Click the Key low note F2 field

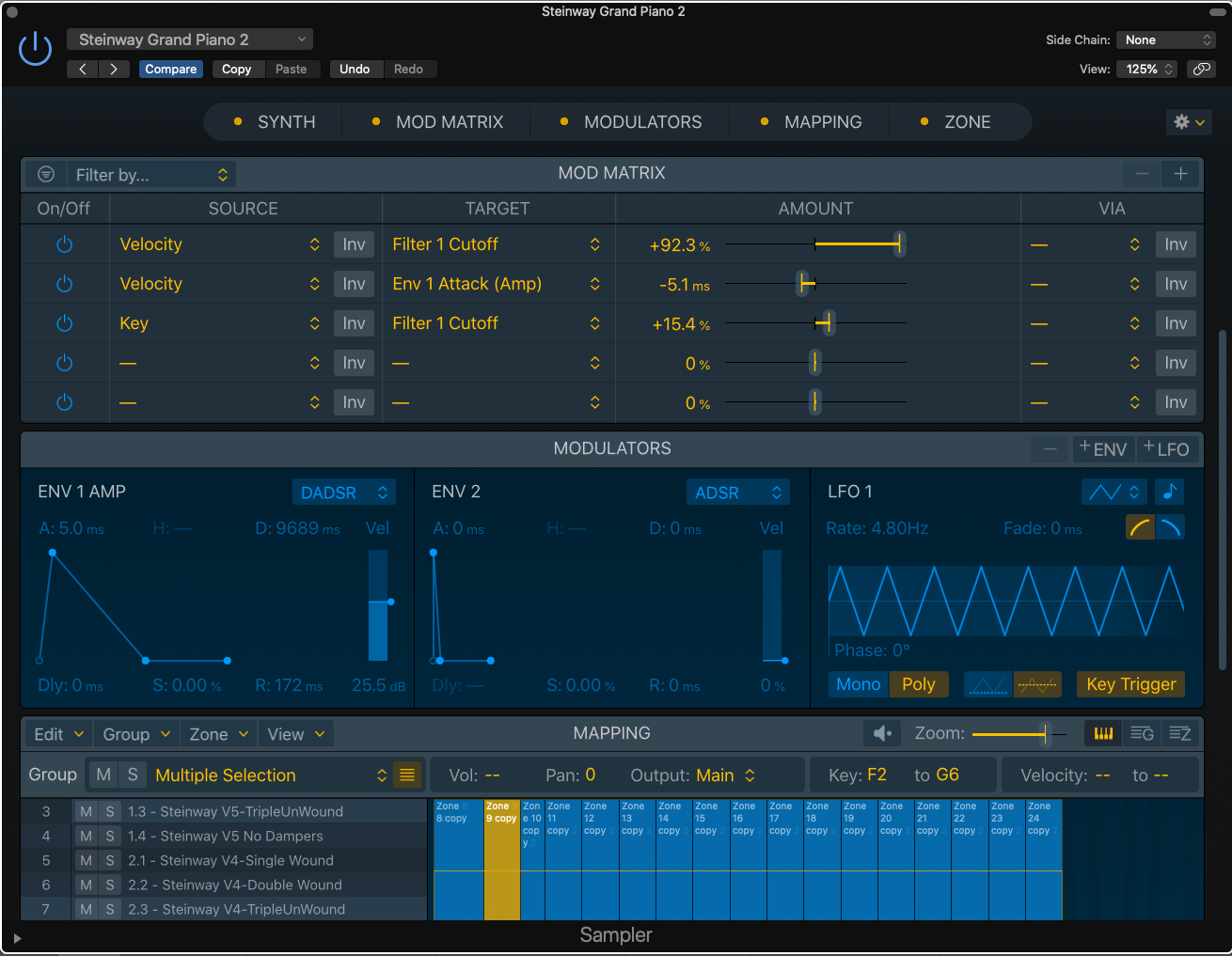[x=877, y=775]
